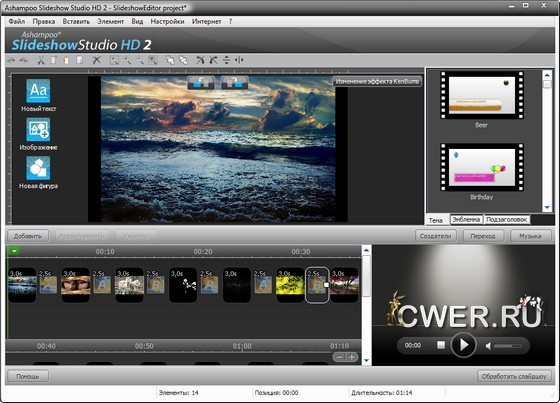Click the zoom-to-fit icon in the toolbar
Image resolution: width=560 pixels, height=403 pixels.
pyautogui.click(x=153, y=60)
